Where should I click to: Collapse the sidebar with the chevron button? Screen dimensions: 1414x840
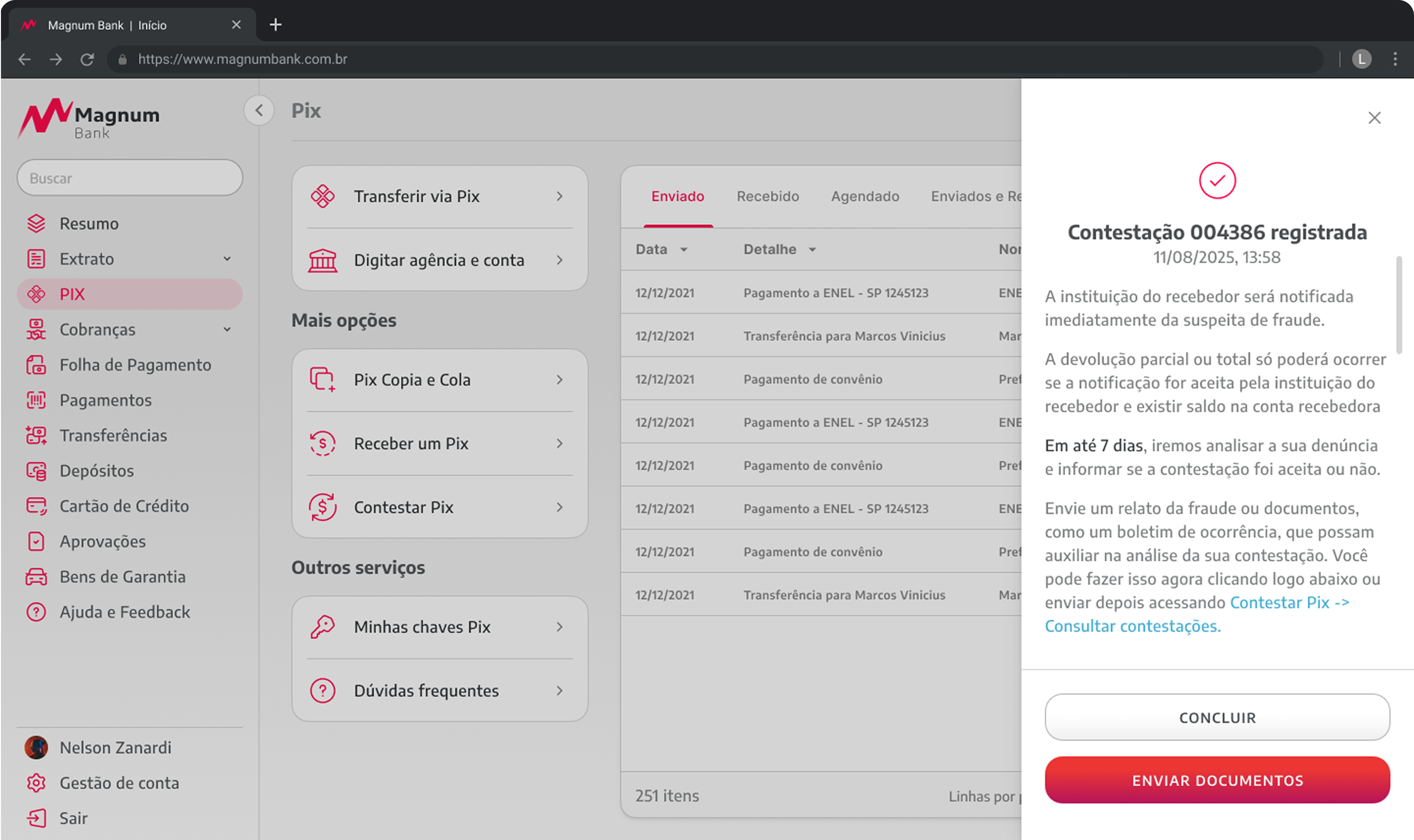coord(259,110)
